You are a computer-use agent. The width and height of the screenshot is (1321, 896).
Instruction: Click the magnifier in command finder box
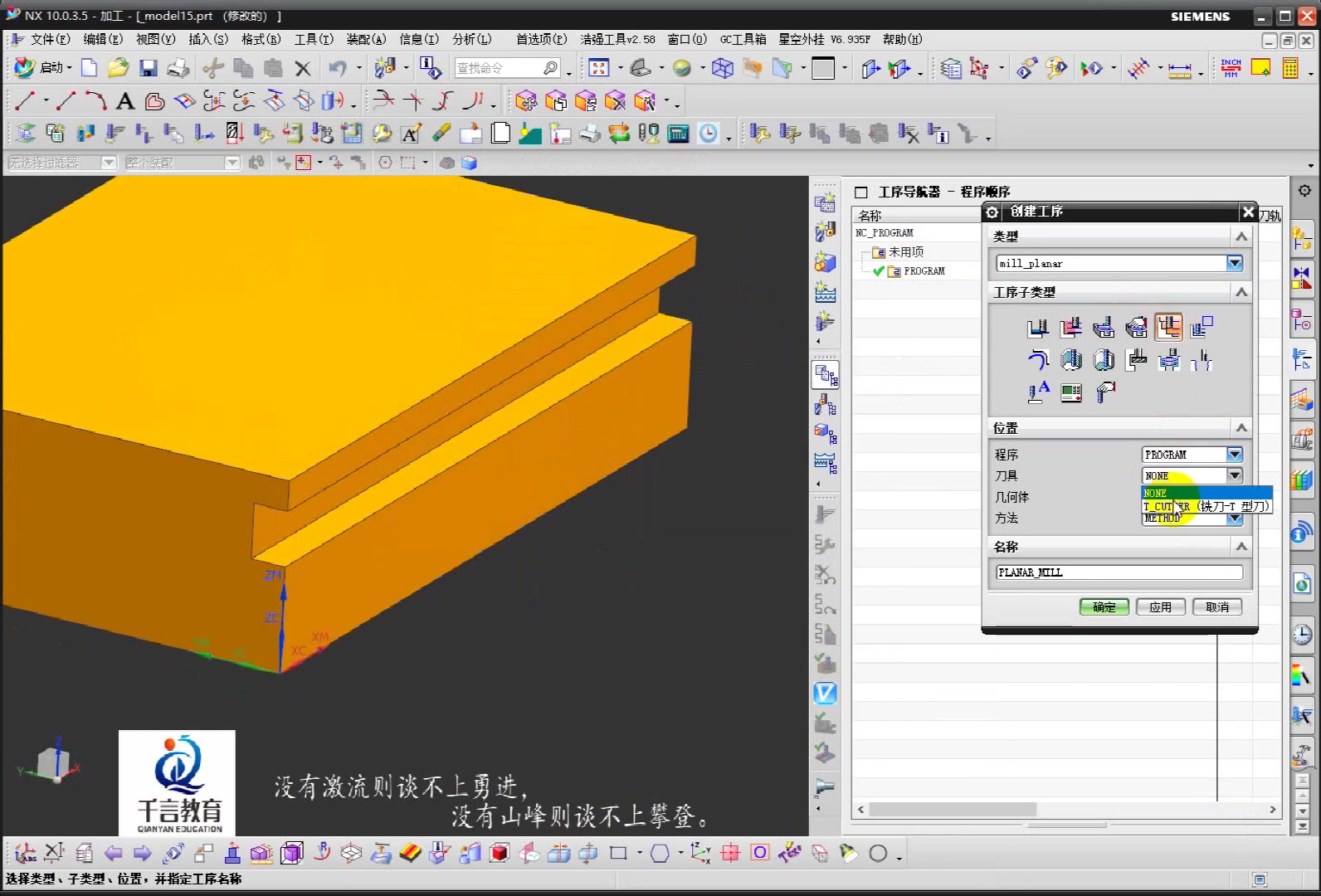550,68
